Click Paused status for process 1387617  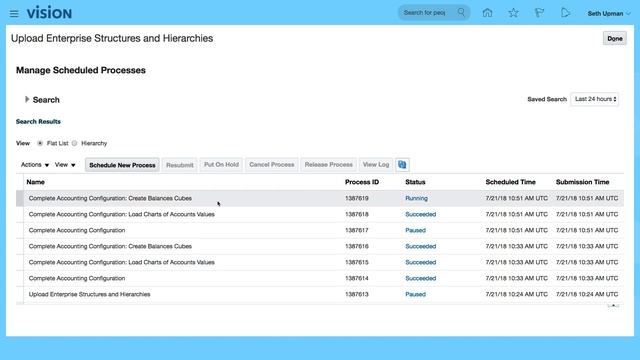click(416, 230)
